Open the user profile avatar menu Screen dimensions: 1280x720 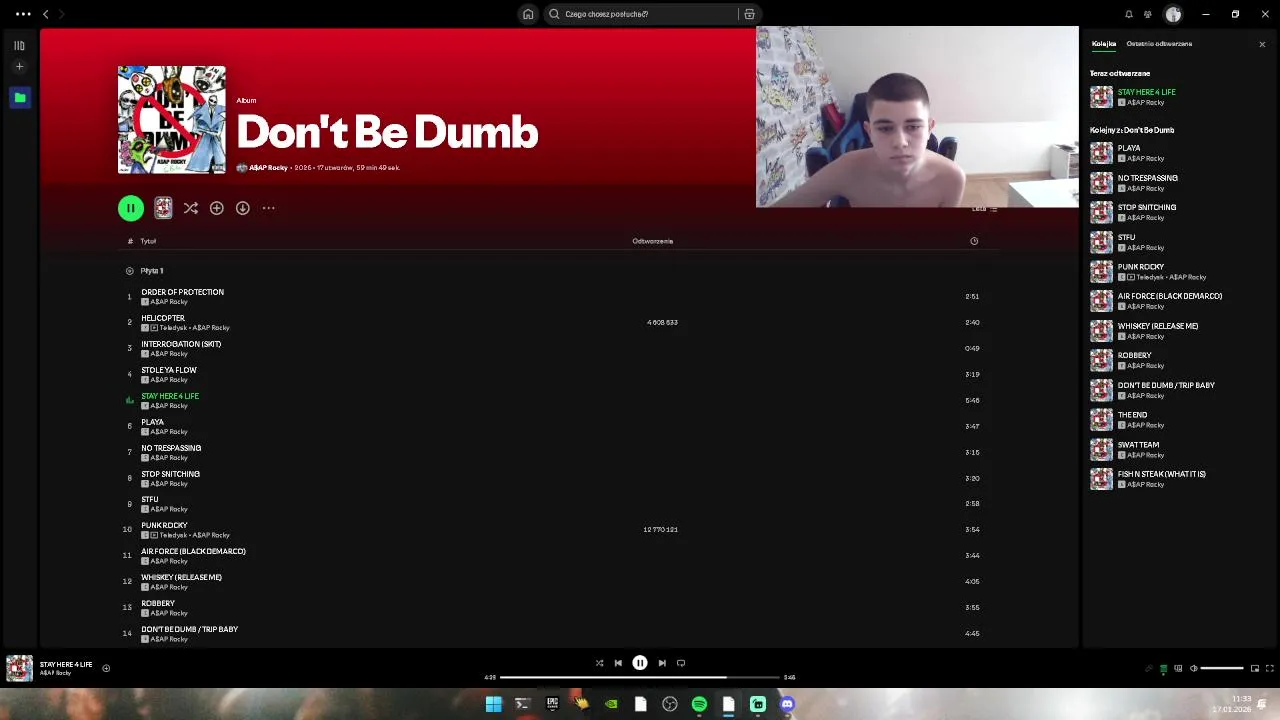(1173, 14)
